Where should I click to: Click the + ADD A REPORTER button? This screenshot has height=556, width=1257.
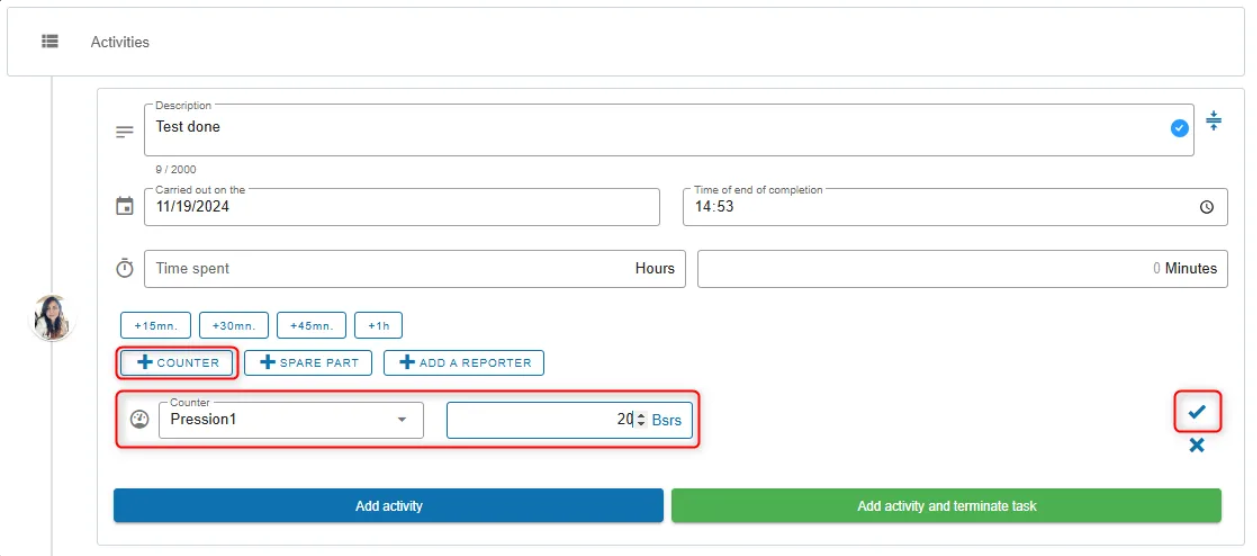pos(464,362)
